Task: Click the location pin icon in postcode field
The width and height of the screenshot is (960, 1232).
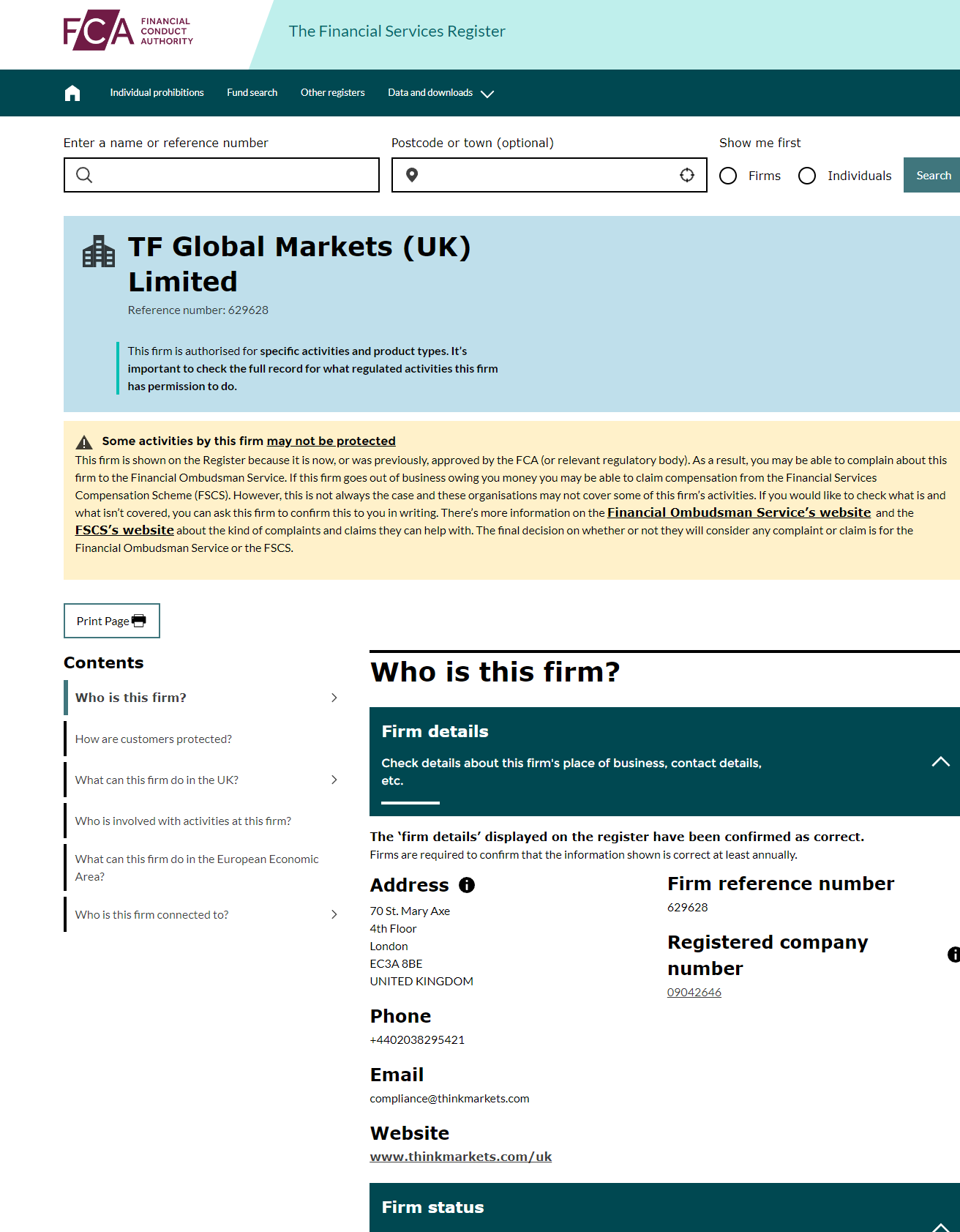Action: click(x=412, y=175)
